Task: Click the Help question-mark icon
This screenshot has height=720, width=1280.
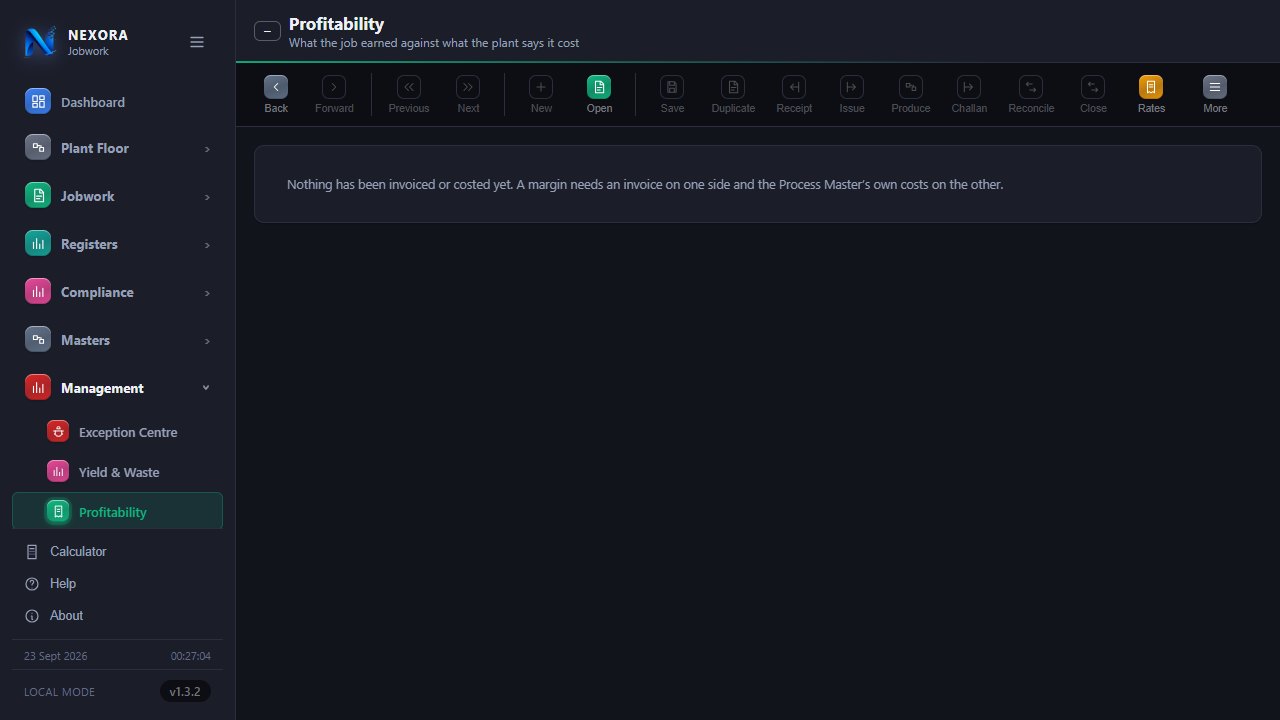Action: pos(32,583)
